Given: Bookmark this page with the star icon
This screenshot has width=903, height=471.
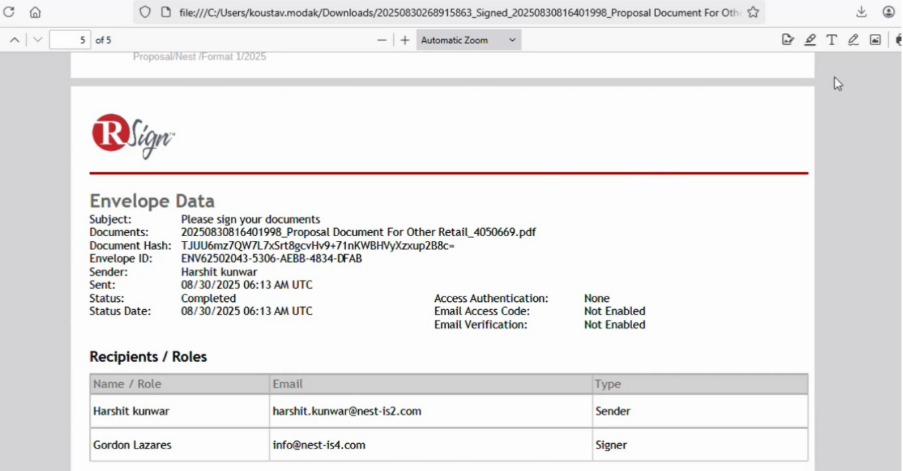Looking at the screenshot, I should tap(753, 12).
